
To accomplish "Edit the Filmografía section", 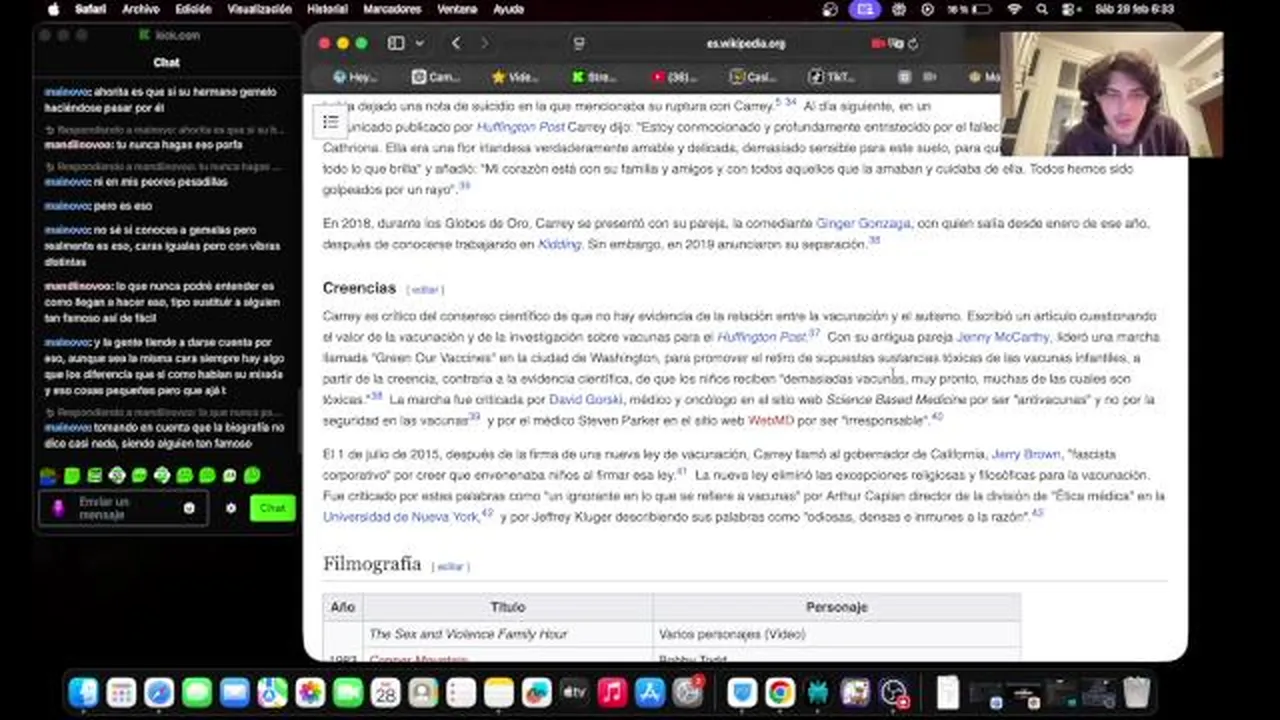I will click(451, 566).
